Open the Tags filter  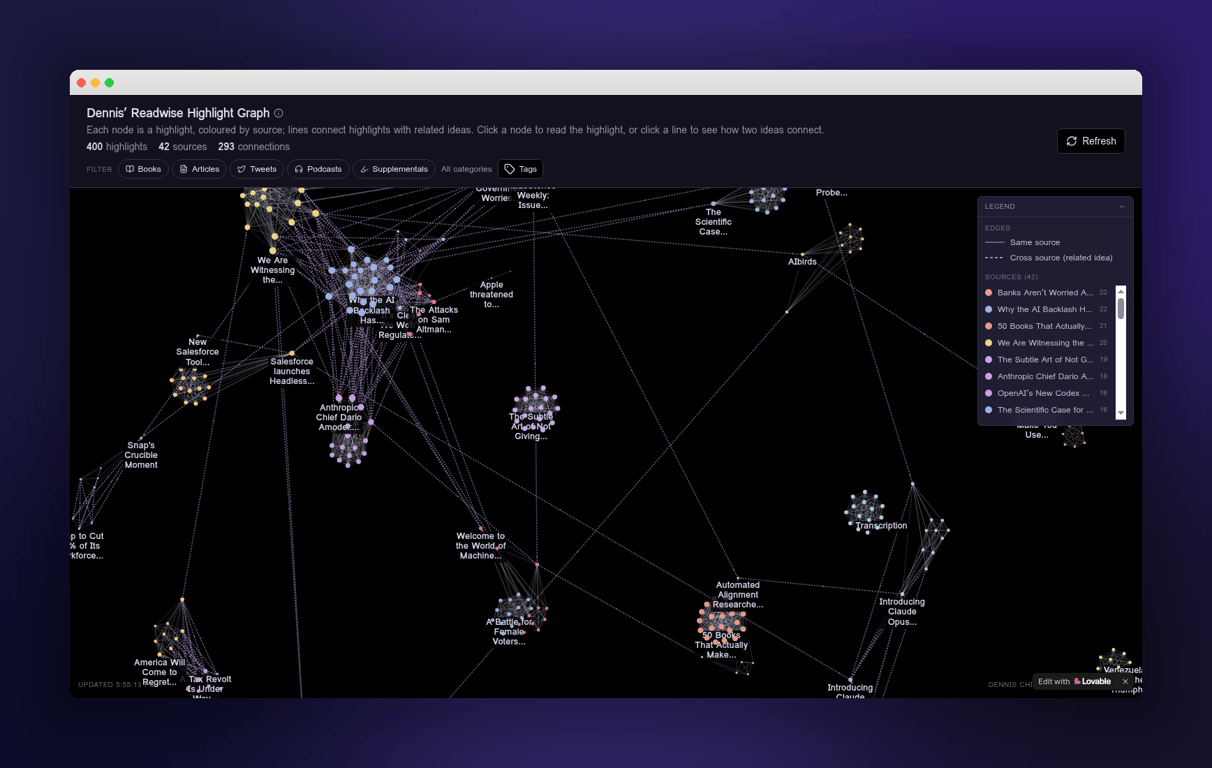point(521,169)
